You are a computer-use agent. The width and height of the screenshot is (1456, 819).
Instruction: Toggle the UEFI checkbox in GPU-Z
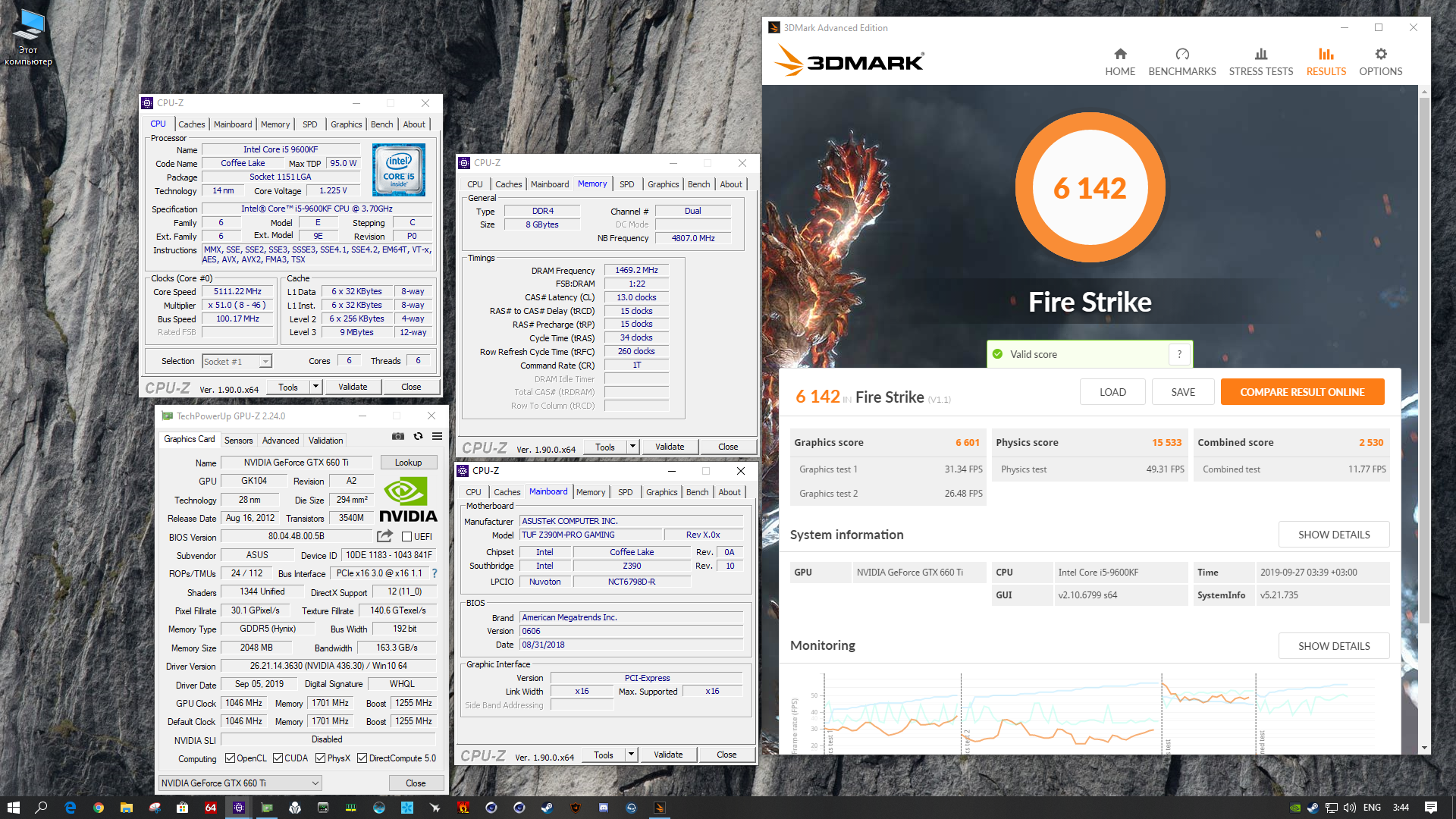tap(406, 537)
